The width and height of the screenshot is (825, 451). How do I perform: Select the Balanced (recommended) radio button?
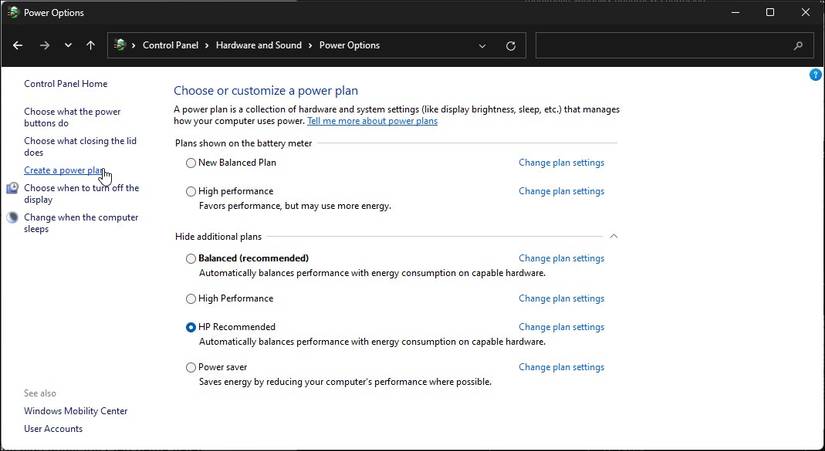191,259
